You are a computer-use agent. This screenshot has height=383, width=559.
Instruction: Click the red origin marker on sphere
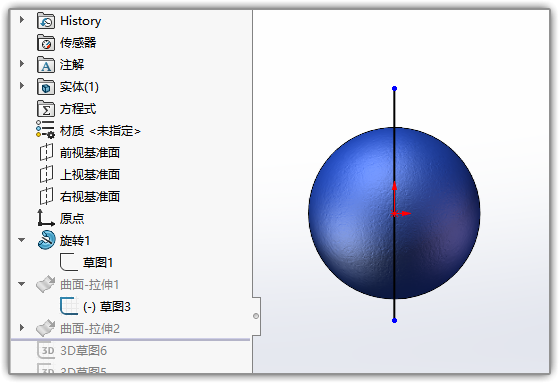[394, 214]
